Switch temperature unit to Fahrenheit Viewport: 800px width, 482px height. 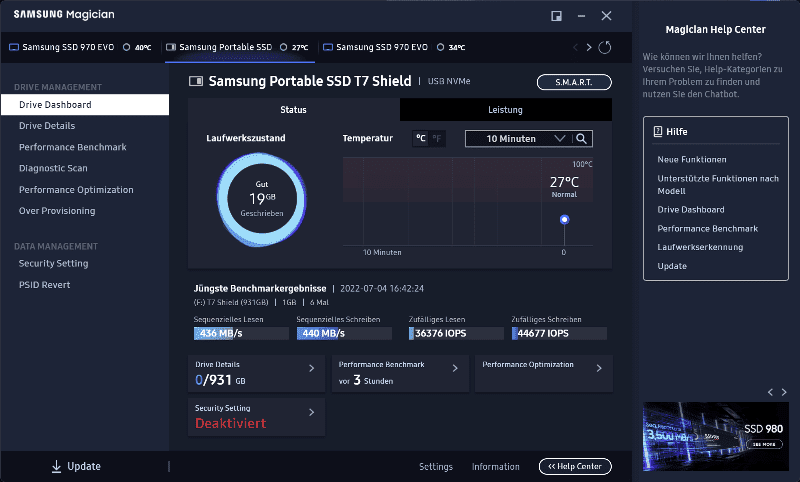(x=437, y=139)
